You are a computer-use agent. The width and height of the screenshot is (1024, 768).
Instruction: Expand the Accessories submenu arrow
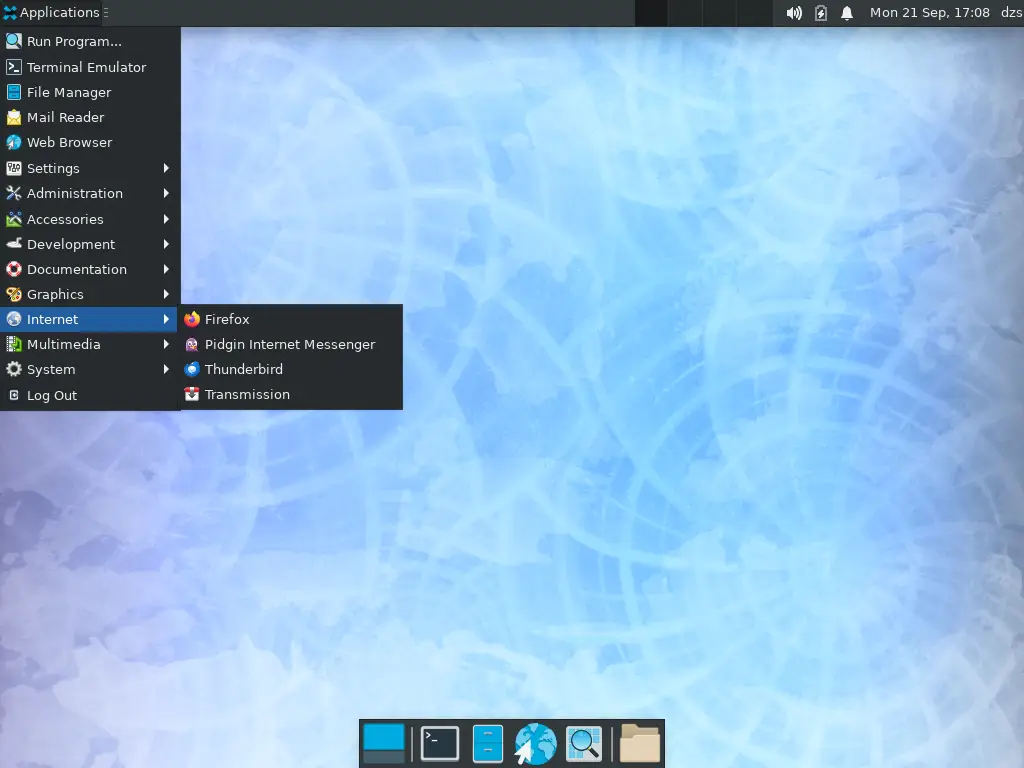(x=166, y=219)
